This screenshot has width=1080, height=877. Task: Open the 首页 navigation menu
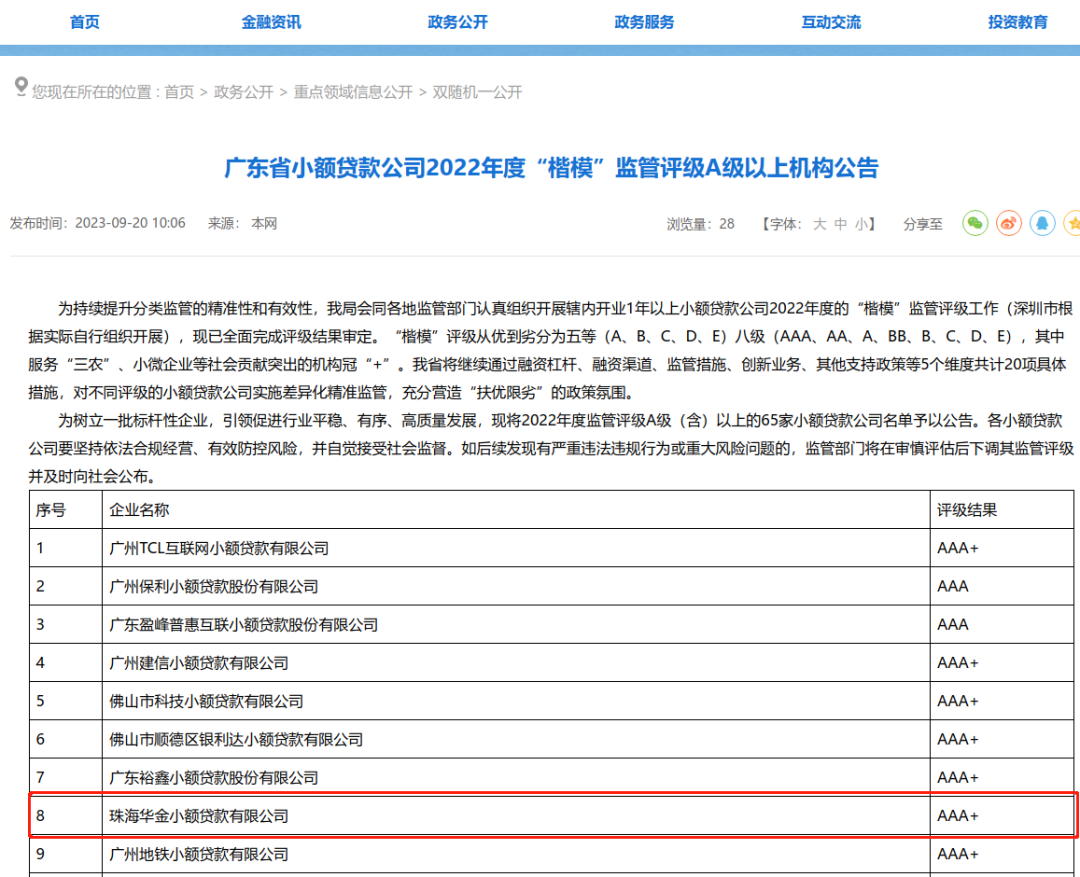point(85,22)
